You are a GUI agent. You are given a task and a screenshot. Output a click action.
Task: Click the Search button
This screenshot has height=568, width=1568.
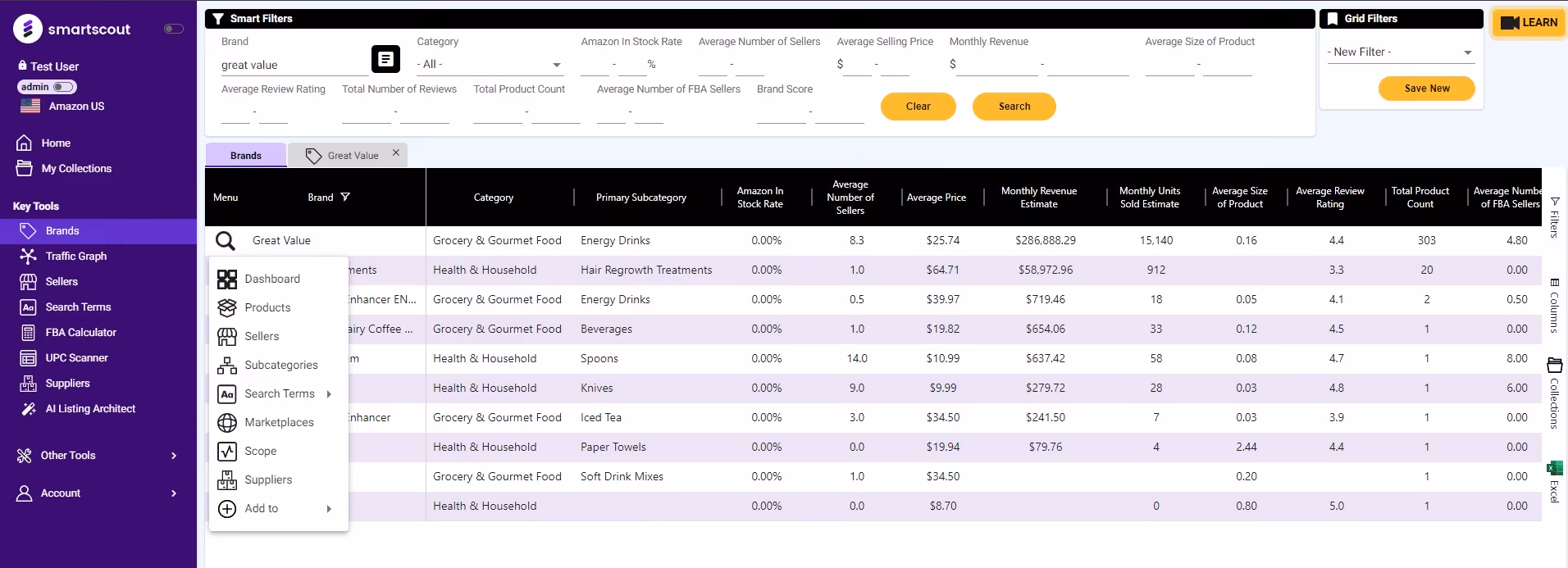(x=1014, y=107)
